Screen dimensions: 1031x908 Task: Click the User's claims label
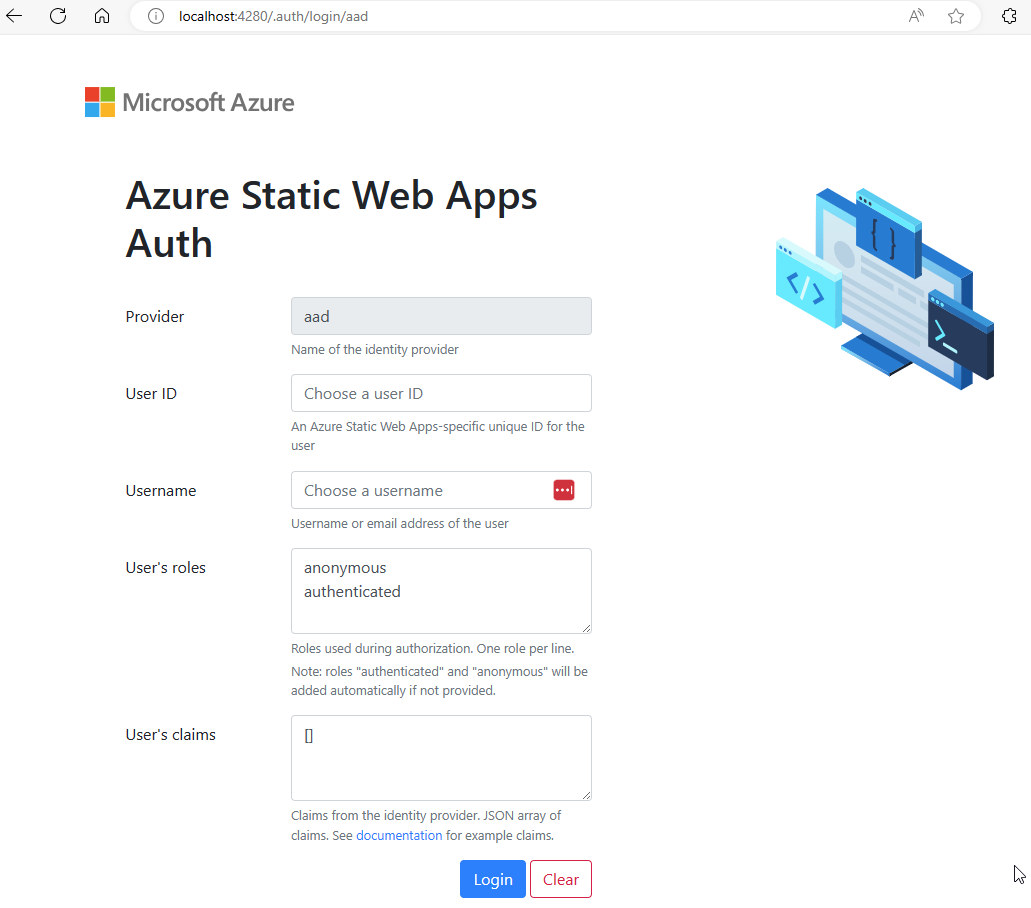click(x=170, y=734)
